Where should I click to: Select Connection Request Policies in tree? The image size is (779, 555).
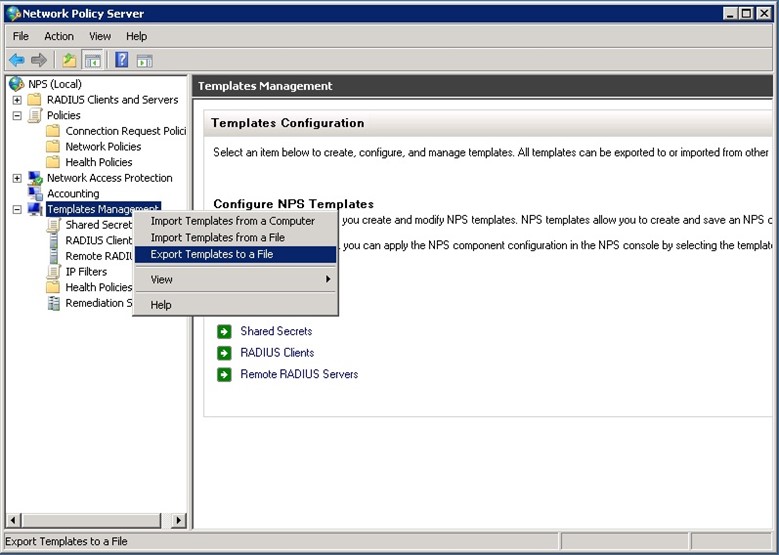coord(126,131)
